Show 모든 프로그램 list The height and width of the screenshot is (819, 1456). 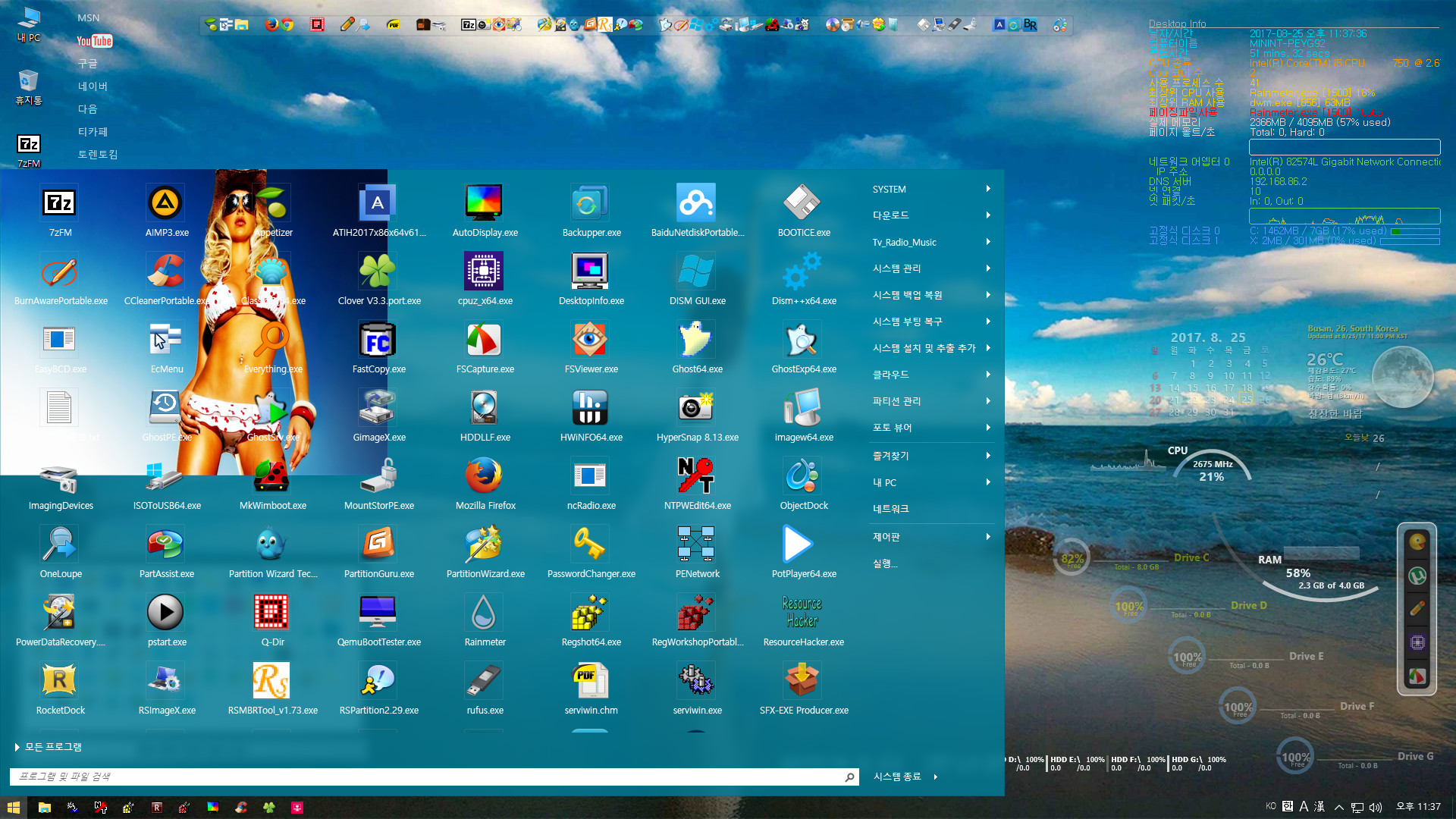pyautogui.click(x=48, y=747)
